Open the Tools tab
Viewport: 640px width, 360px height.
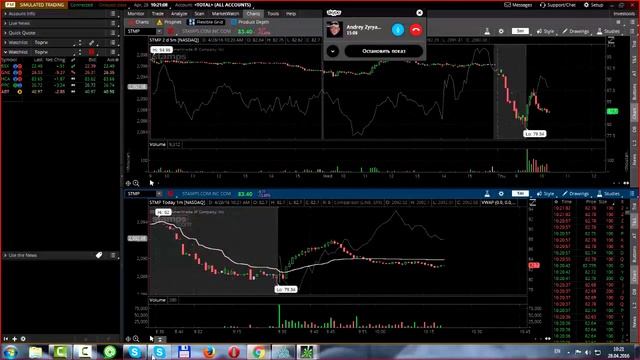click(273, 13)
